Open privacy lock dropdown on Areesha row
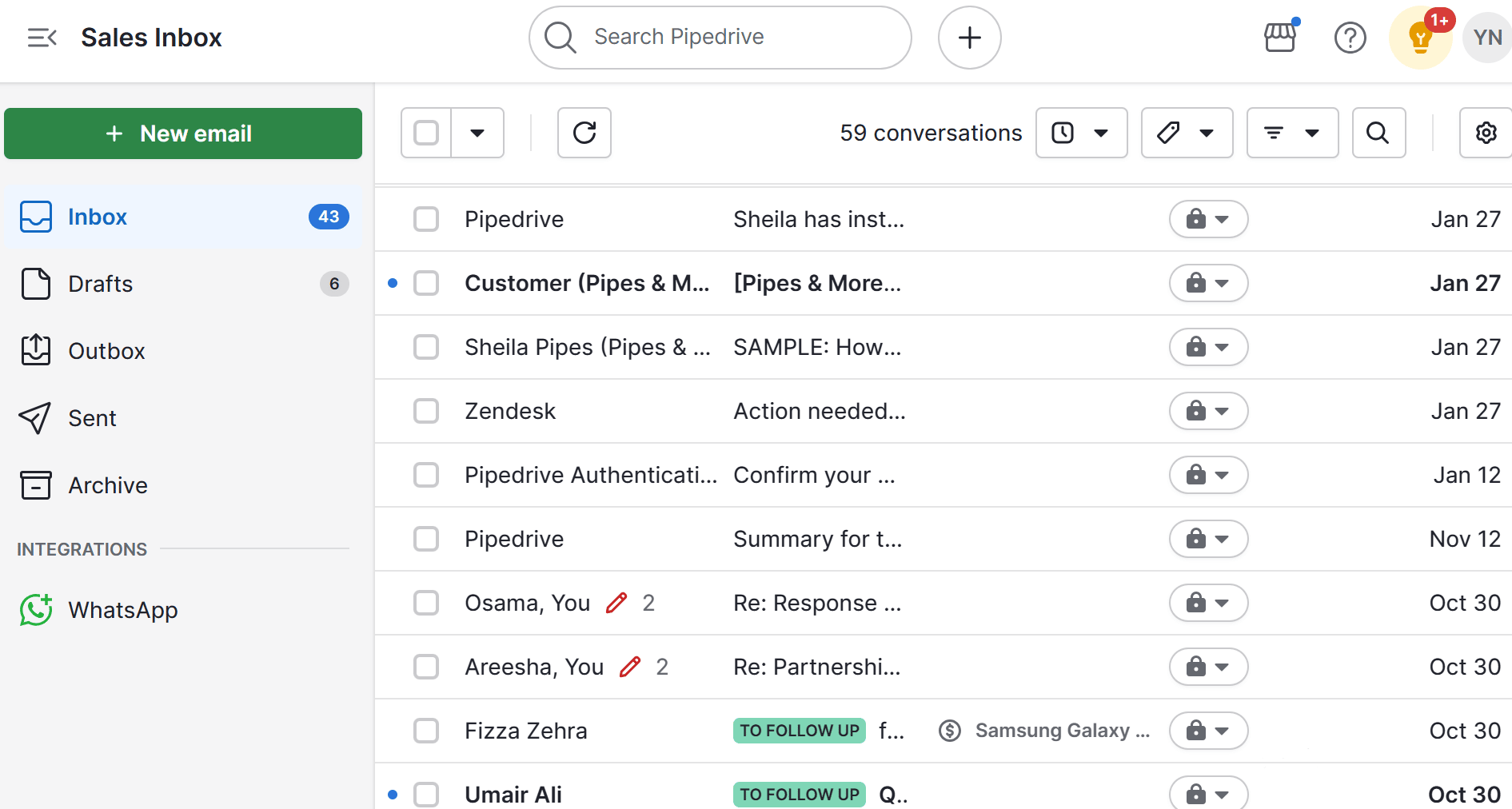Screen dimensions: 1512x809 [1209, 667]
